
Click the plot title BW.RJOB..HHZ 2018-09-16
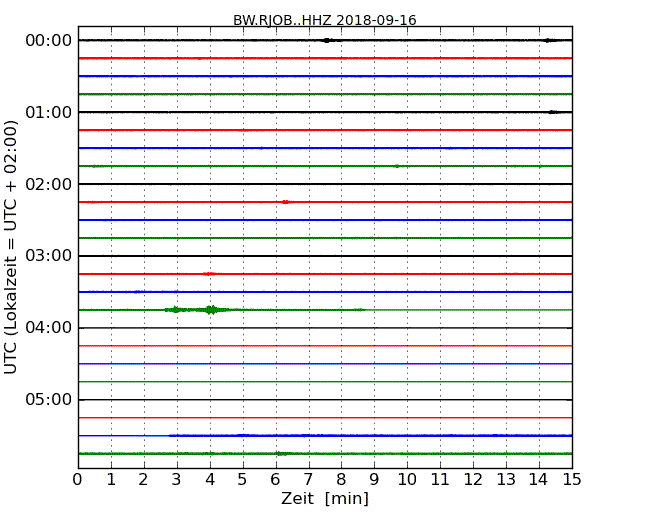[x=325, y=20]
